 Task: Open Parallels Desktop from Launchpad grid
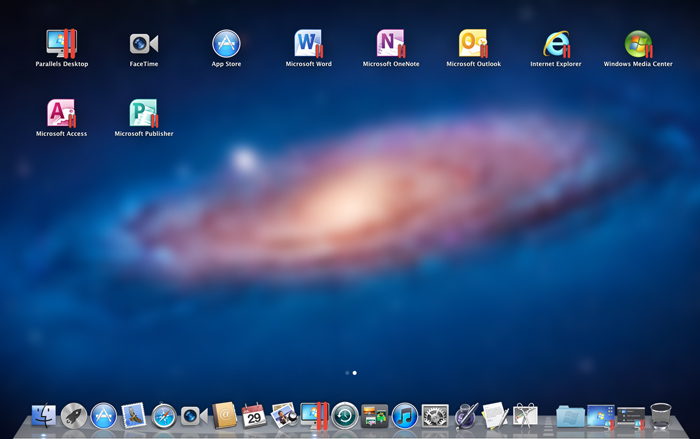coord(62,44)
